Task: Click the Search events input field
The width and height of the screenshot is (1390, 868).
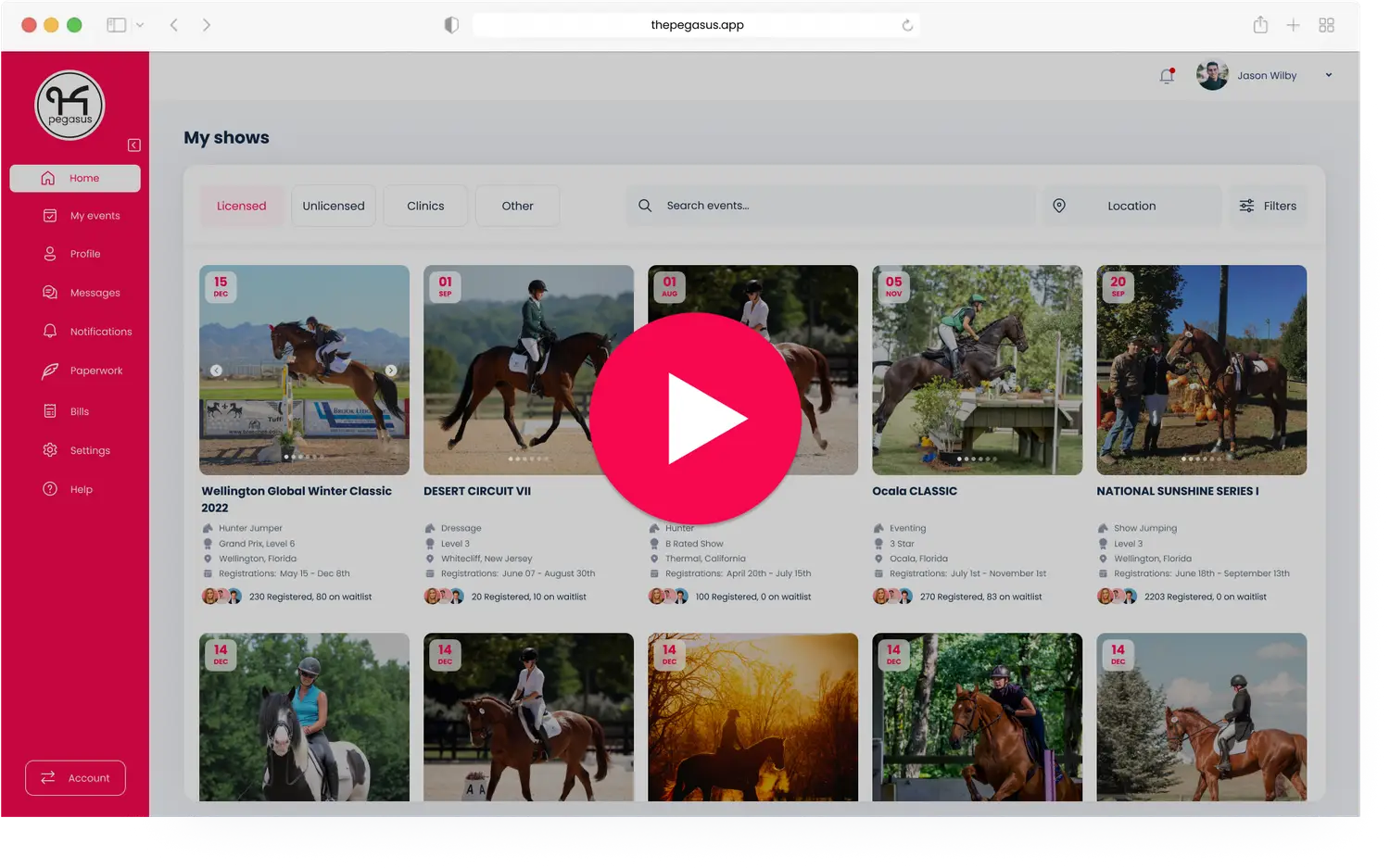Action: click(x=834, y=206)
